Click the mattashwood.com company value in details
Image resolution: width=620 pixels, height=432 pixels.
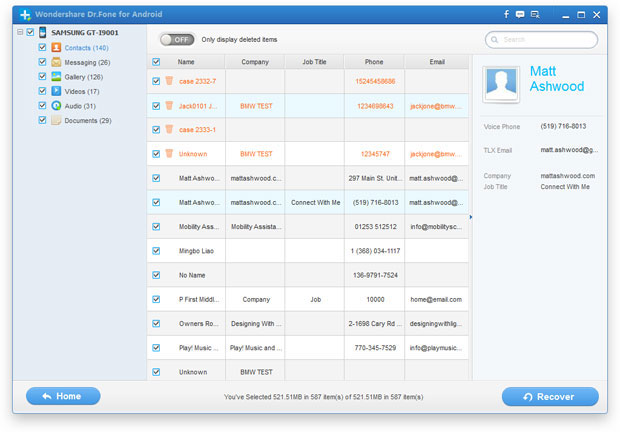(x=567, y=176)
